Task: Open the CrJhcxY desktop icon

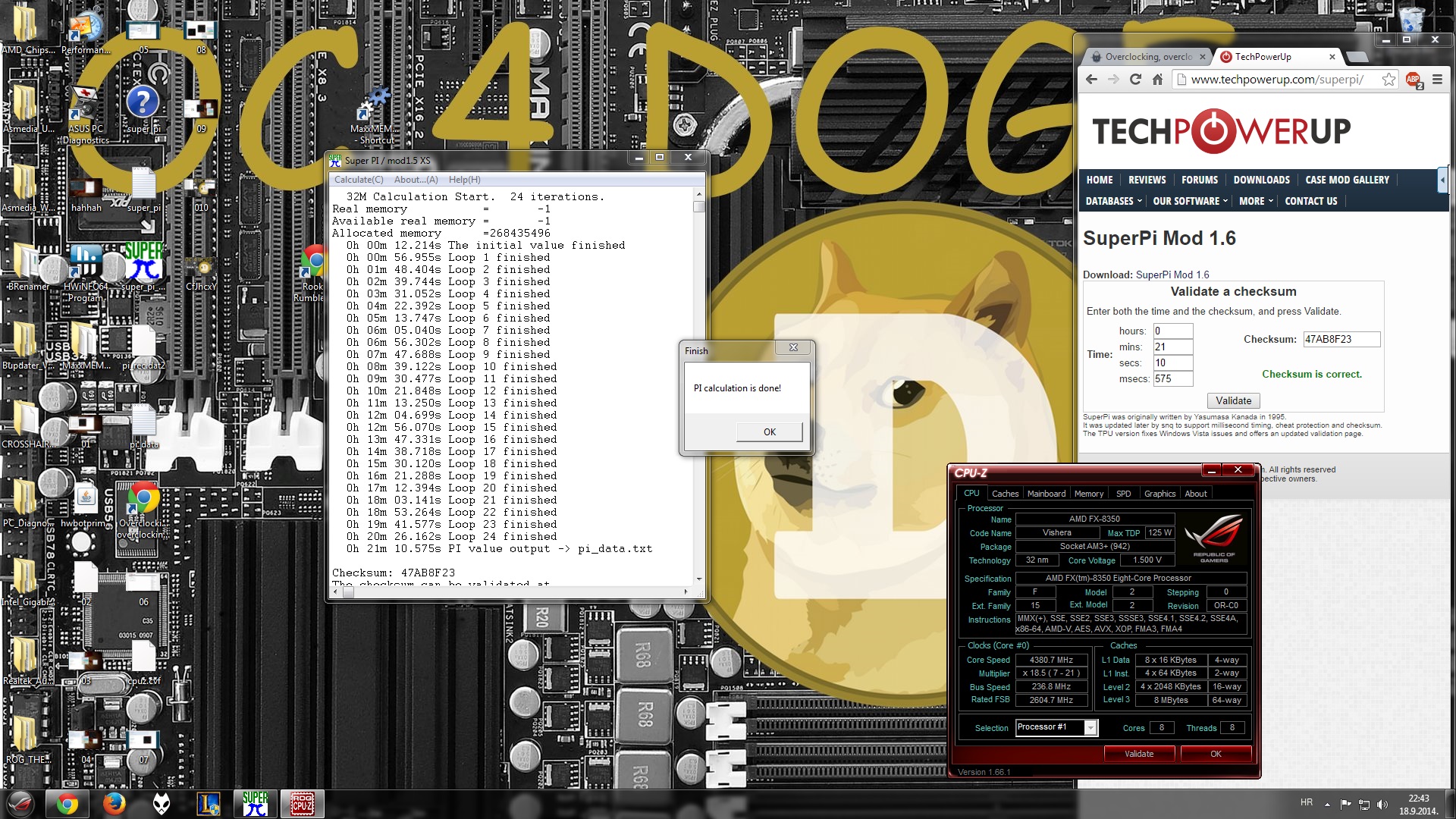Action: pyautogui.click(x=201, y=273)
